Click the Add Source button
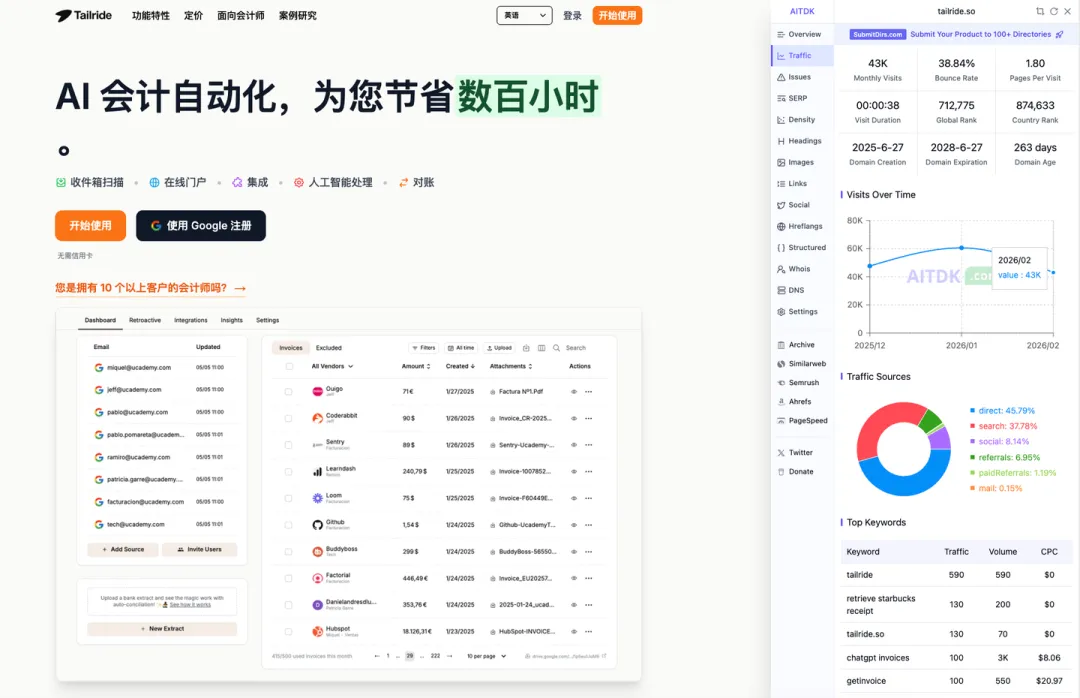 point(123,549)
